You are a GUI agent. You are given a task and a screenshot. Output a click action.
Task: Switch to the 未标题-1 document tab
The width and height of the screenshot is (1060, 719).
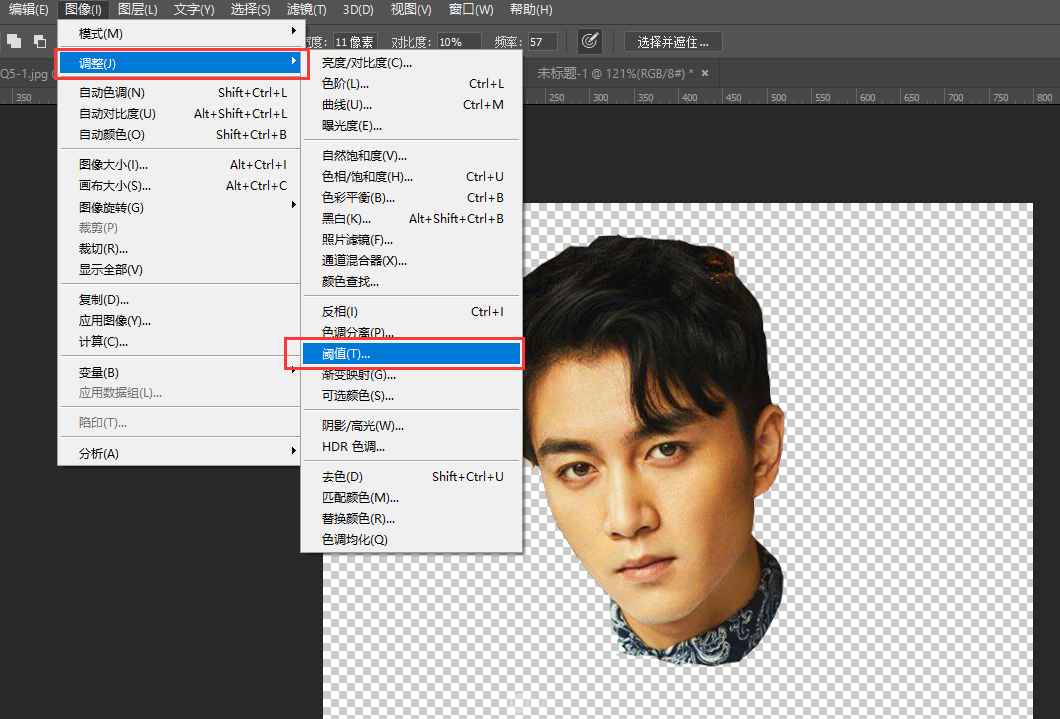(615, 73)
